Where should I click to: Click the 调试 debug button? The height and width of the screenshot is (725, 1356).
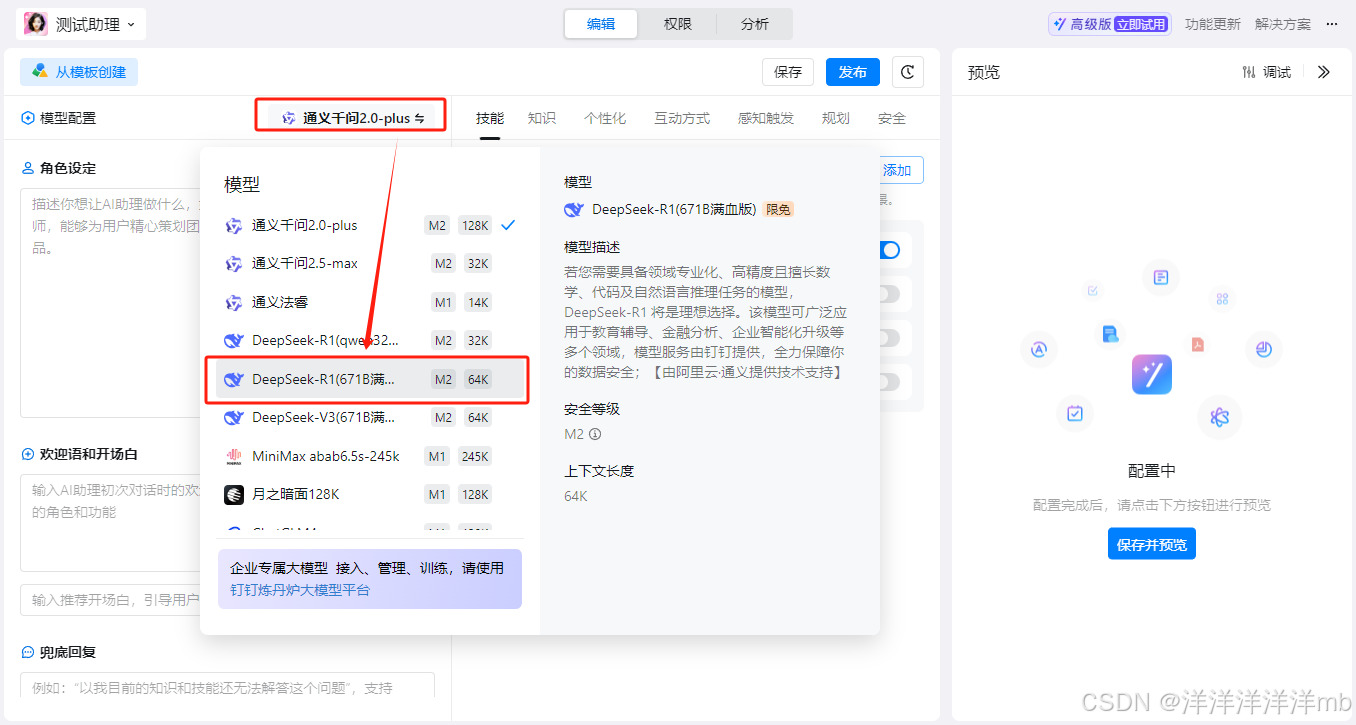[1266, 72]
